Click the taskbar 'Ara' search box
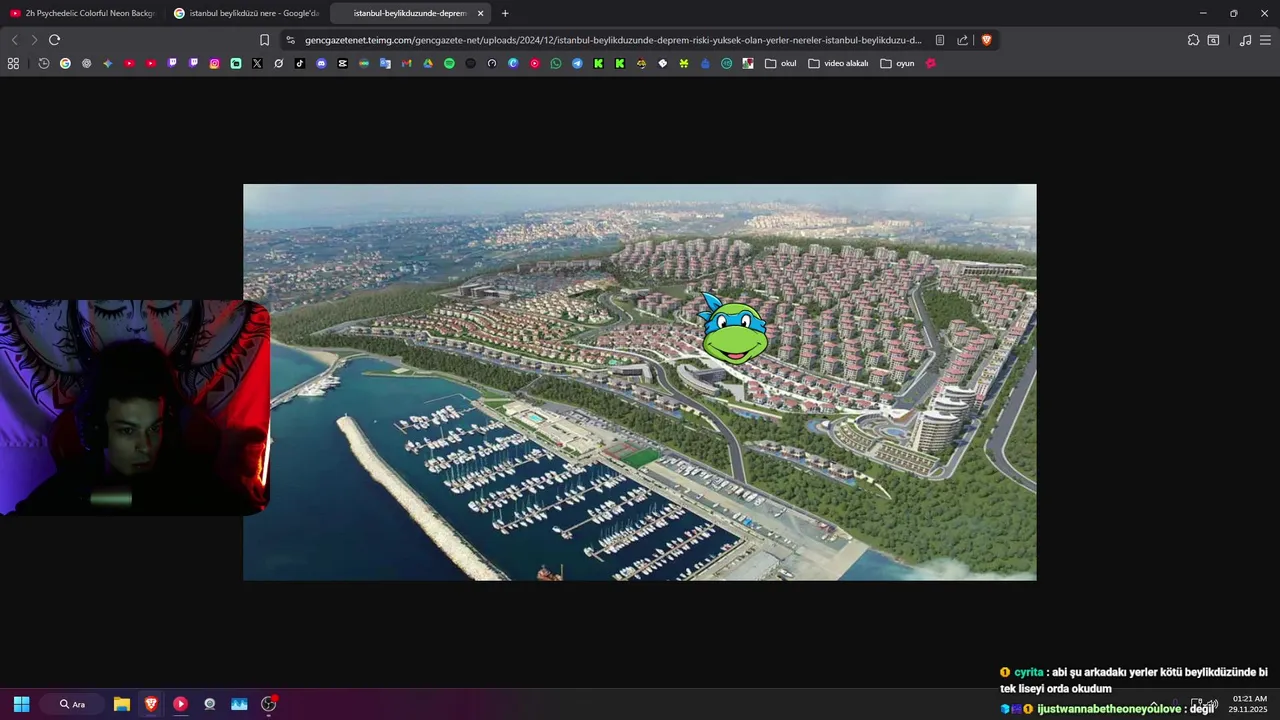This screenshot has width=1280, height=720. 72,704
